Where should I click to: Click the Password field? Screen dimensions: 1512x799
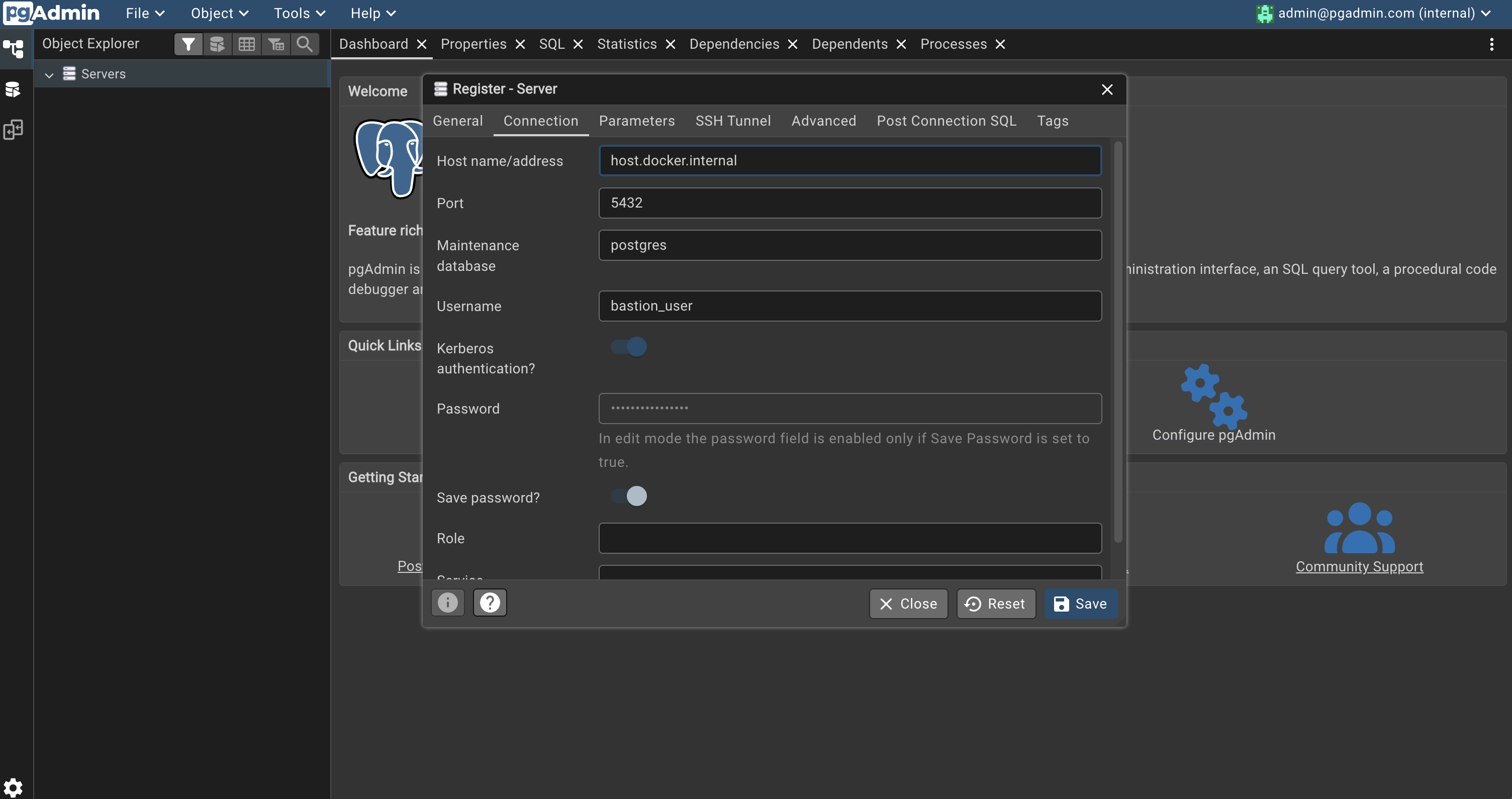[x=850, y=409]
